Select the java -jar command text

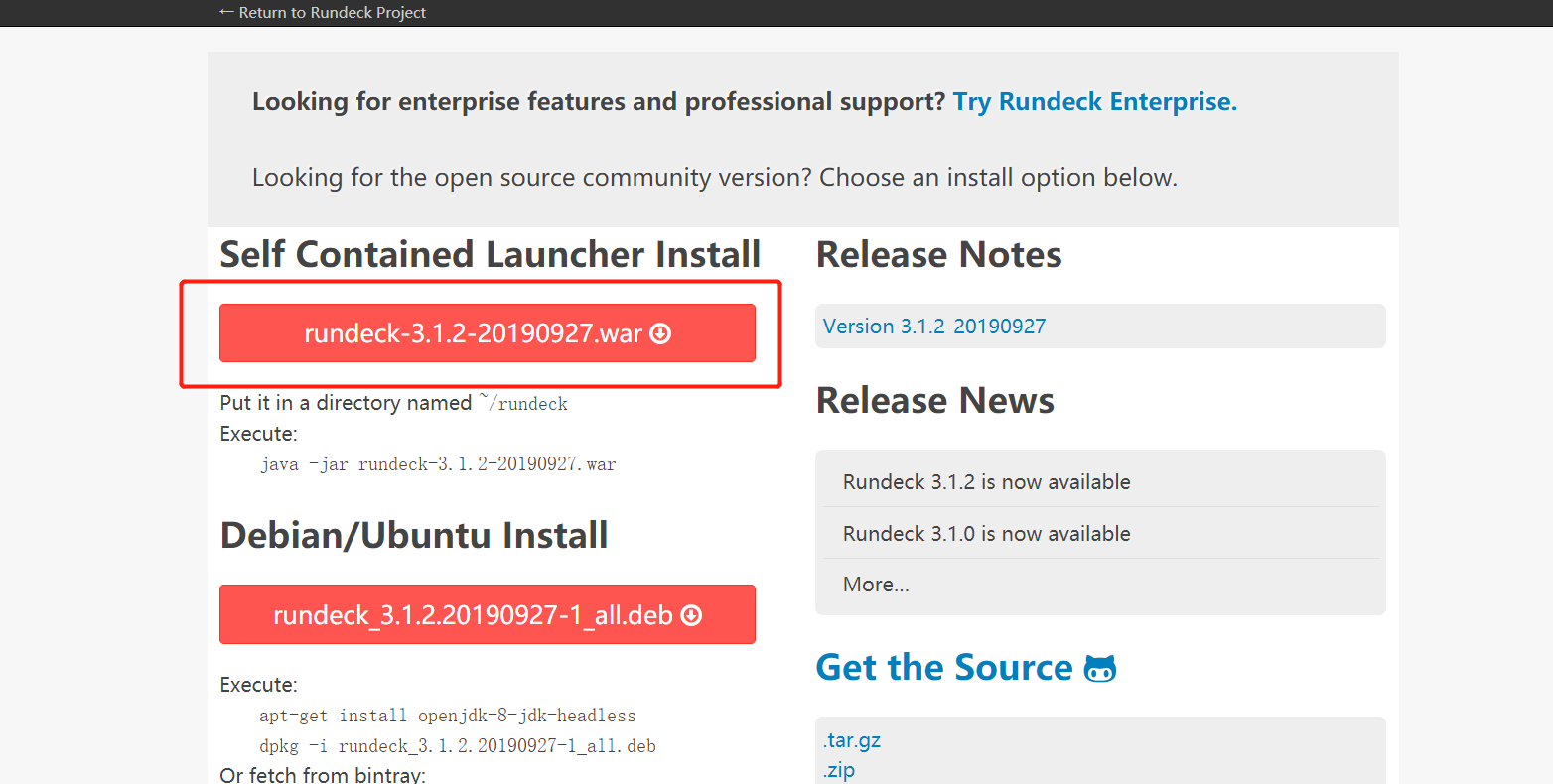[440, 463]
